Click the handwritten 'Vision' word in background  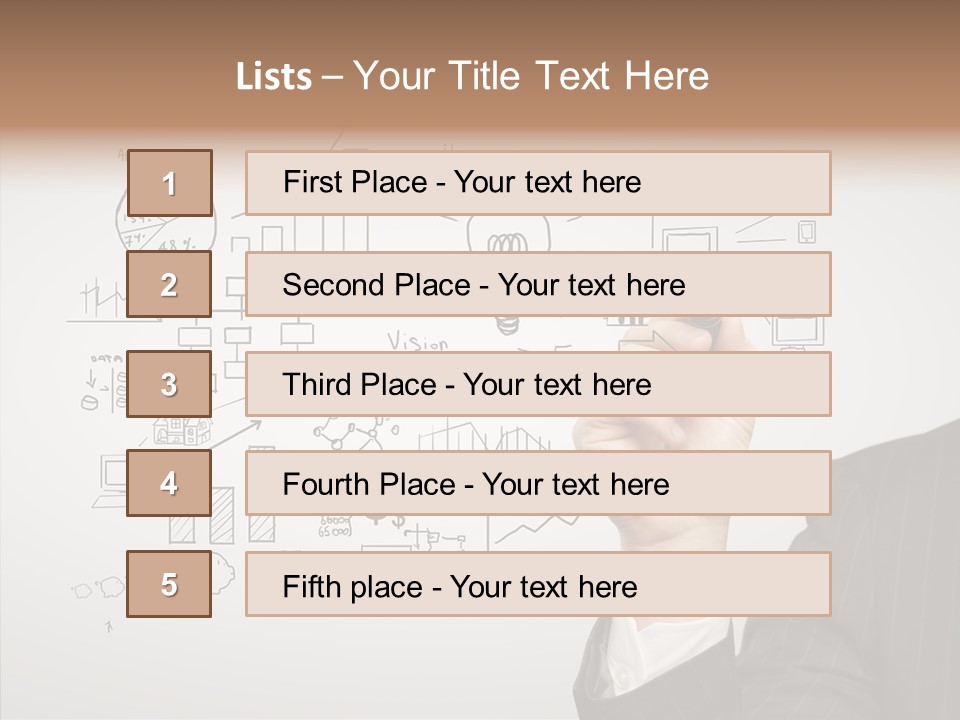click(x=418, y=342)
